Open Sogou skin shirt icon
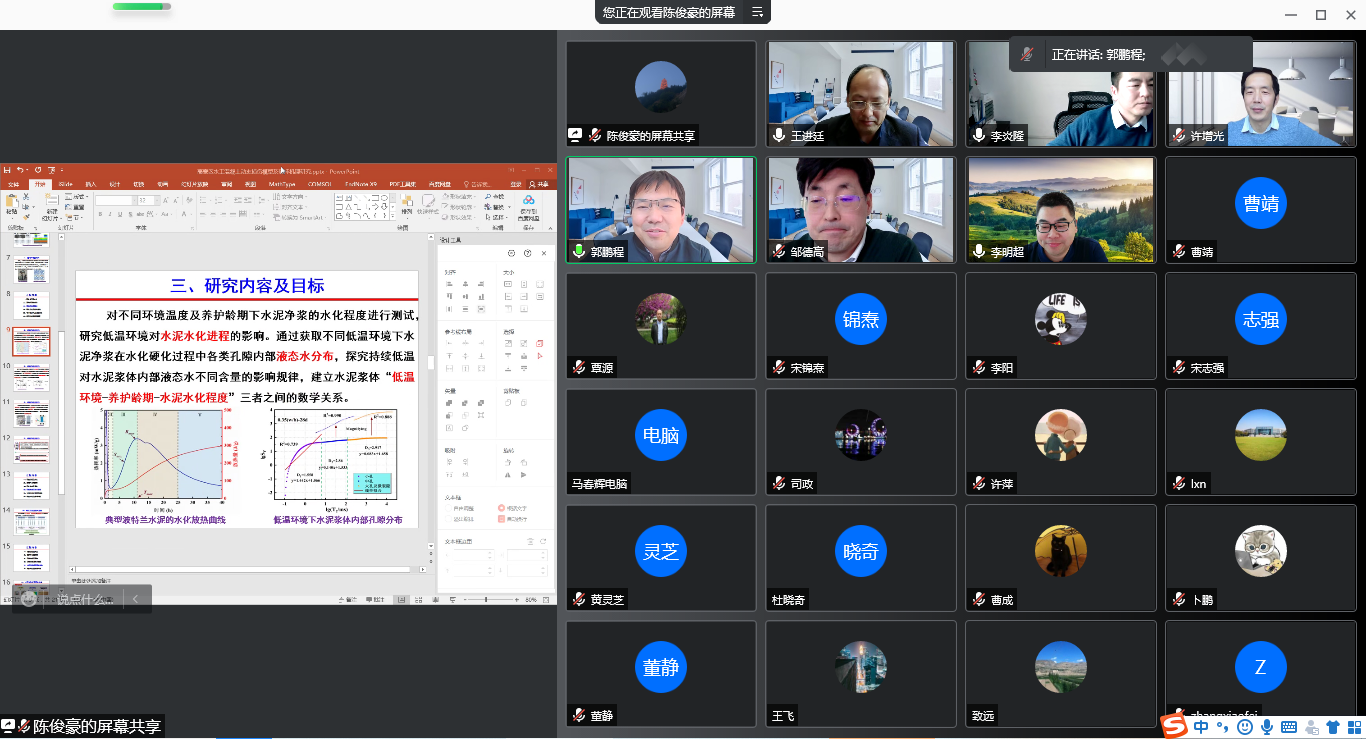Viewport: 1366px width, 739px height. [1332, 726]
